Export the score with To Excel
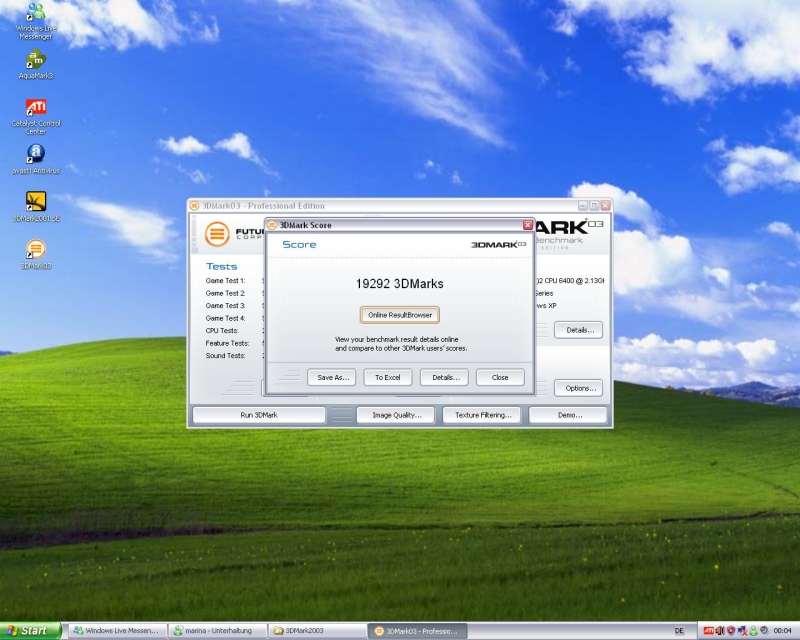Image resolution: width=800 pixels, height=640 pixels. pos(388,378)
